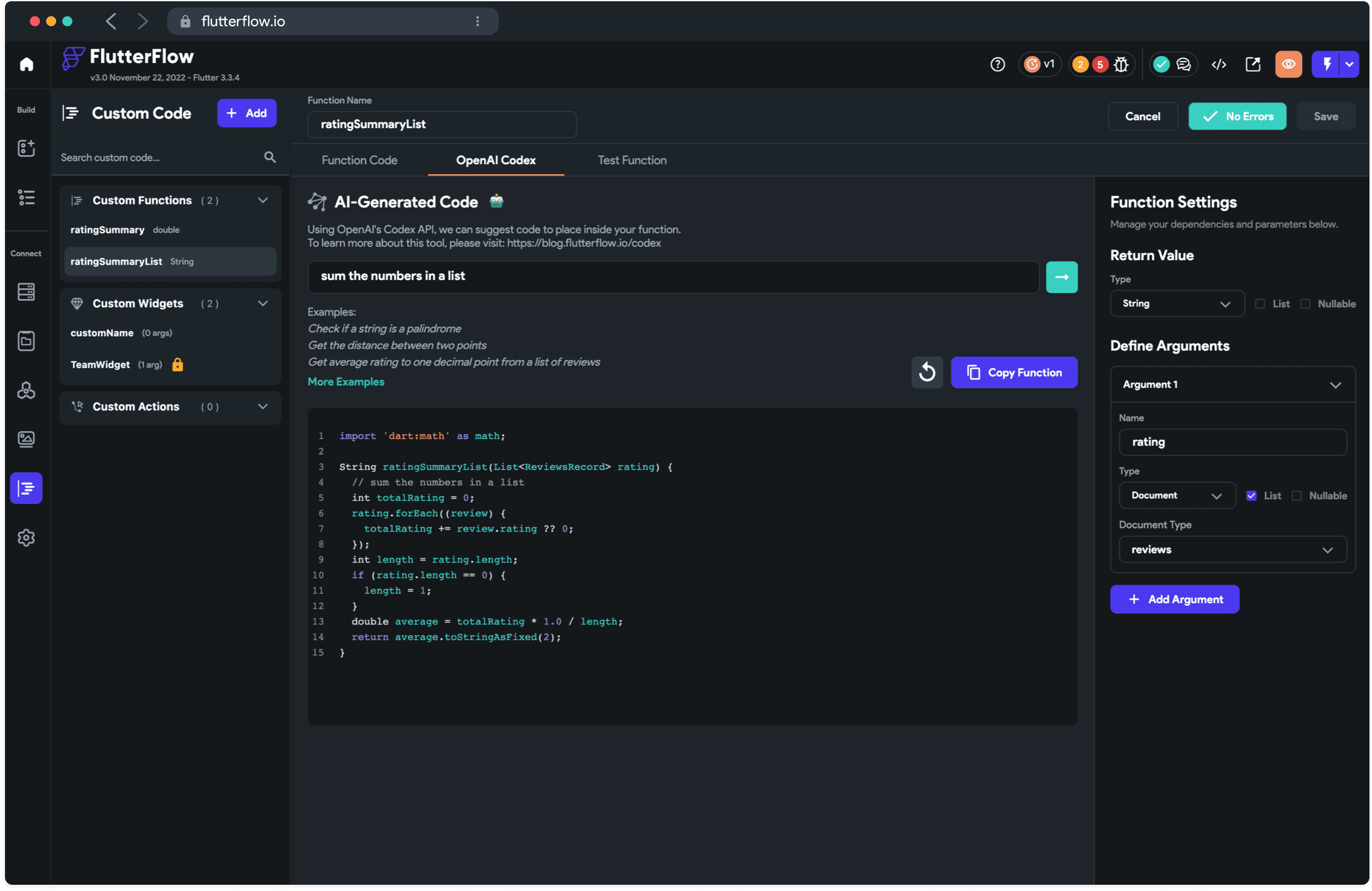Click the bug issues icon
Viewport: 1372px width, 891px height.
pyautogui.click(x=1121, y=64)
